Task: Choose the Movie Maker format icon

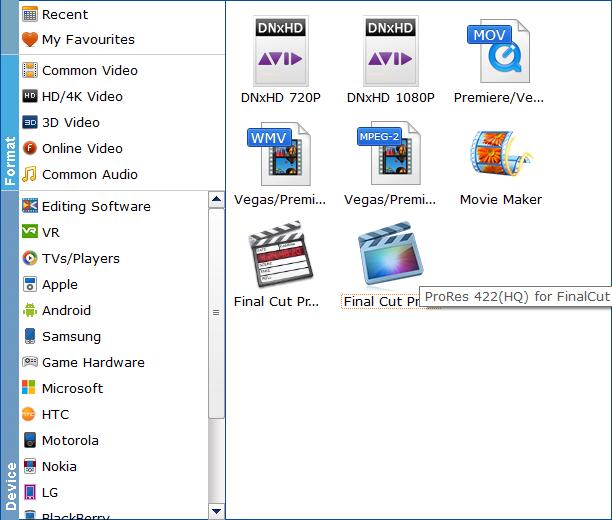Action: pyautogui.click(x=501, y=154)
